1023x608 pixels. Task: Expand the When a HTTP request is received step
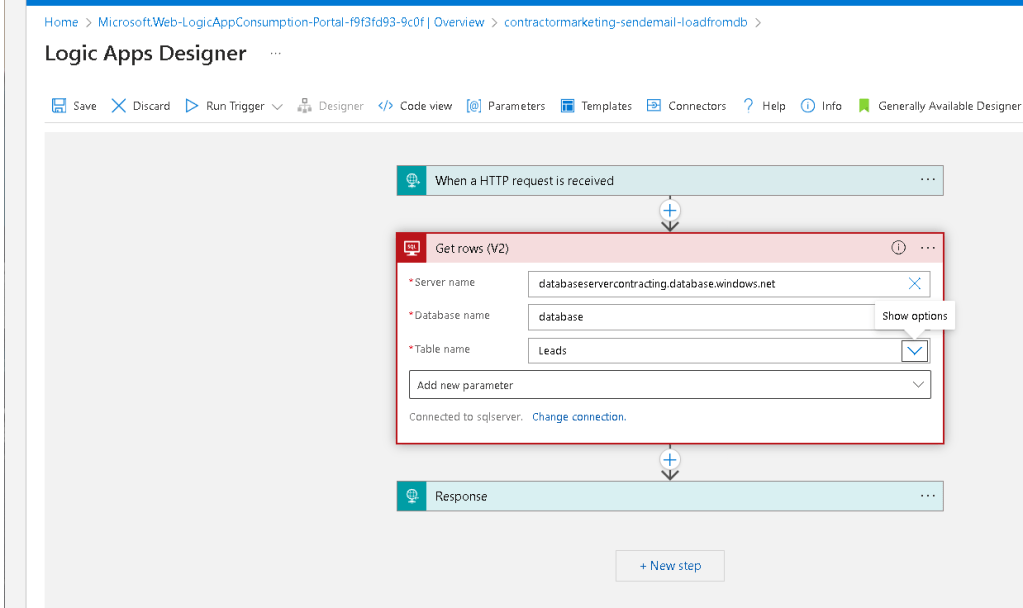coord(670,181)
